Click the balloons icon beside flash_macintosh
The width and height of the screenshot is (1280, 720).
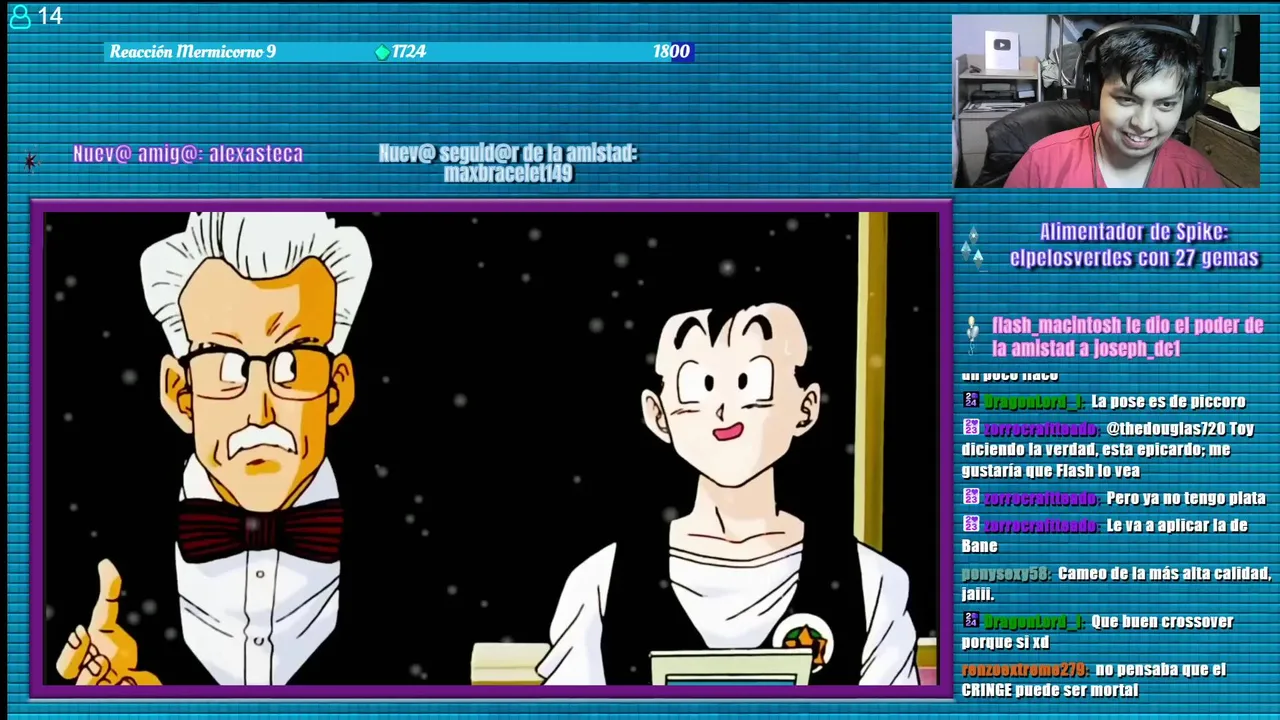tap(972, 336)
